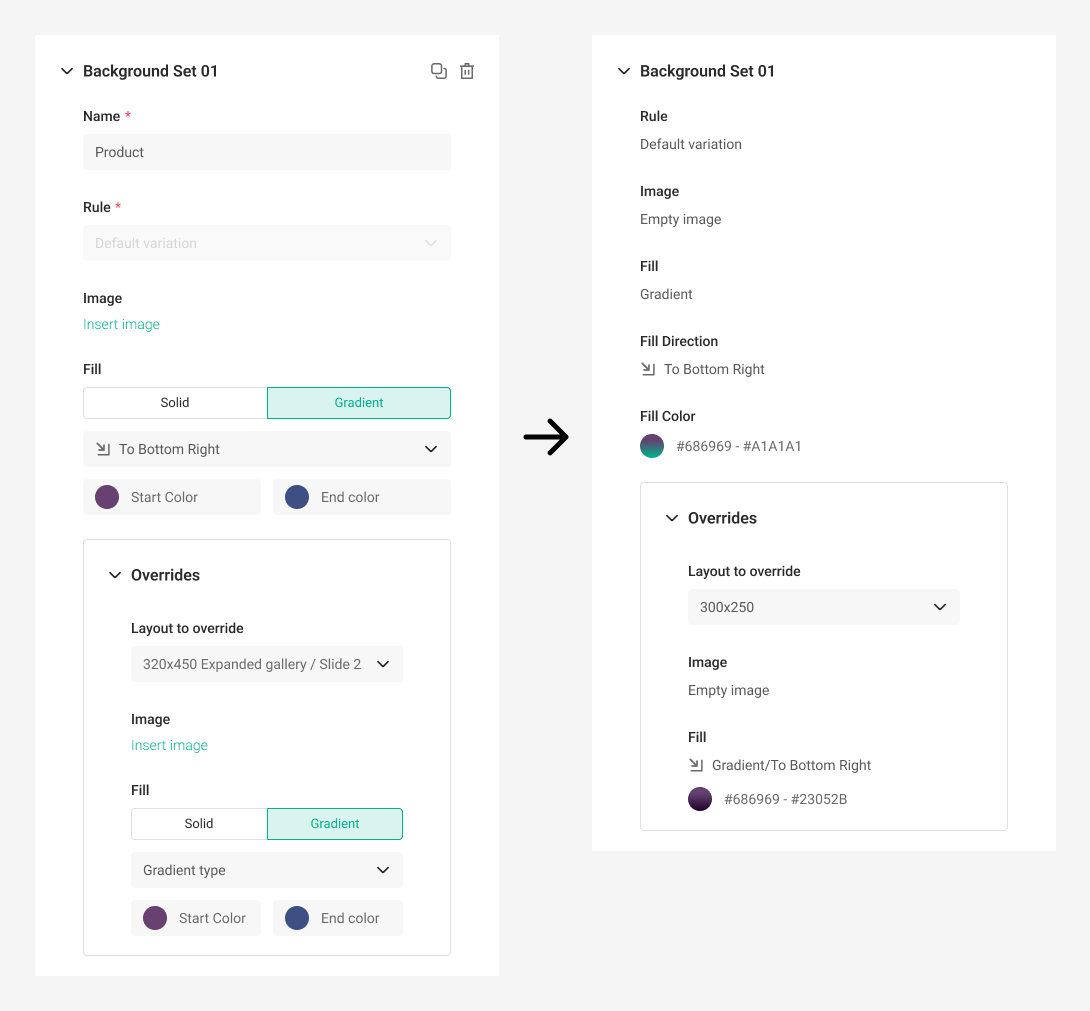Viewport: 1090px width, 1011px height.
Task: Duplicate Background Set 01 with the copy icon
Action: (439, 71)
